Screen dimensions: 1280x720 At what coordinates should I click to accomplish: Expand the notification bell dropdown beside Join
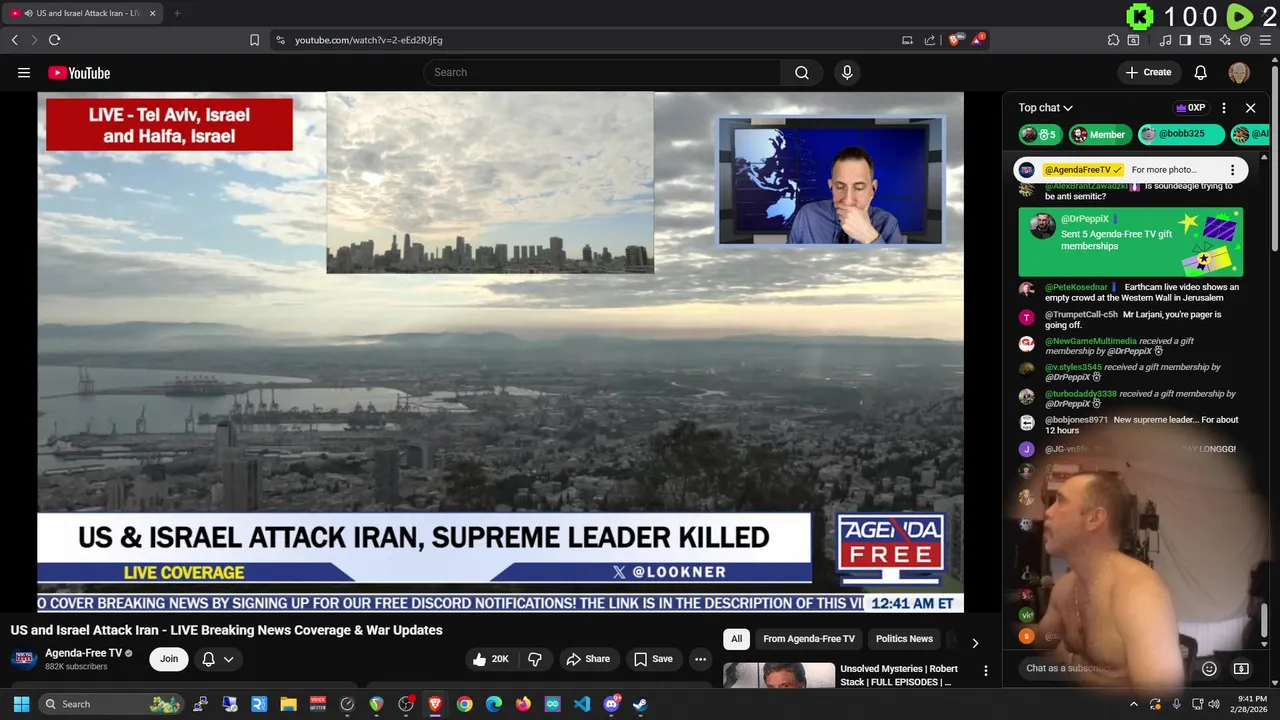[x=218, y=659]
